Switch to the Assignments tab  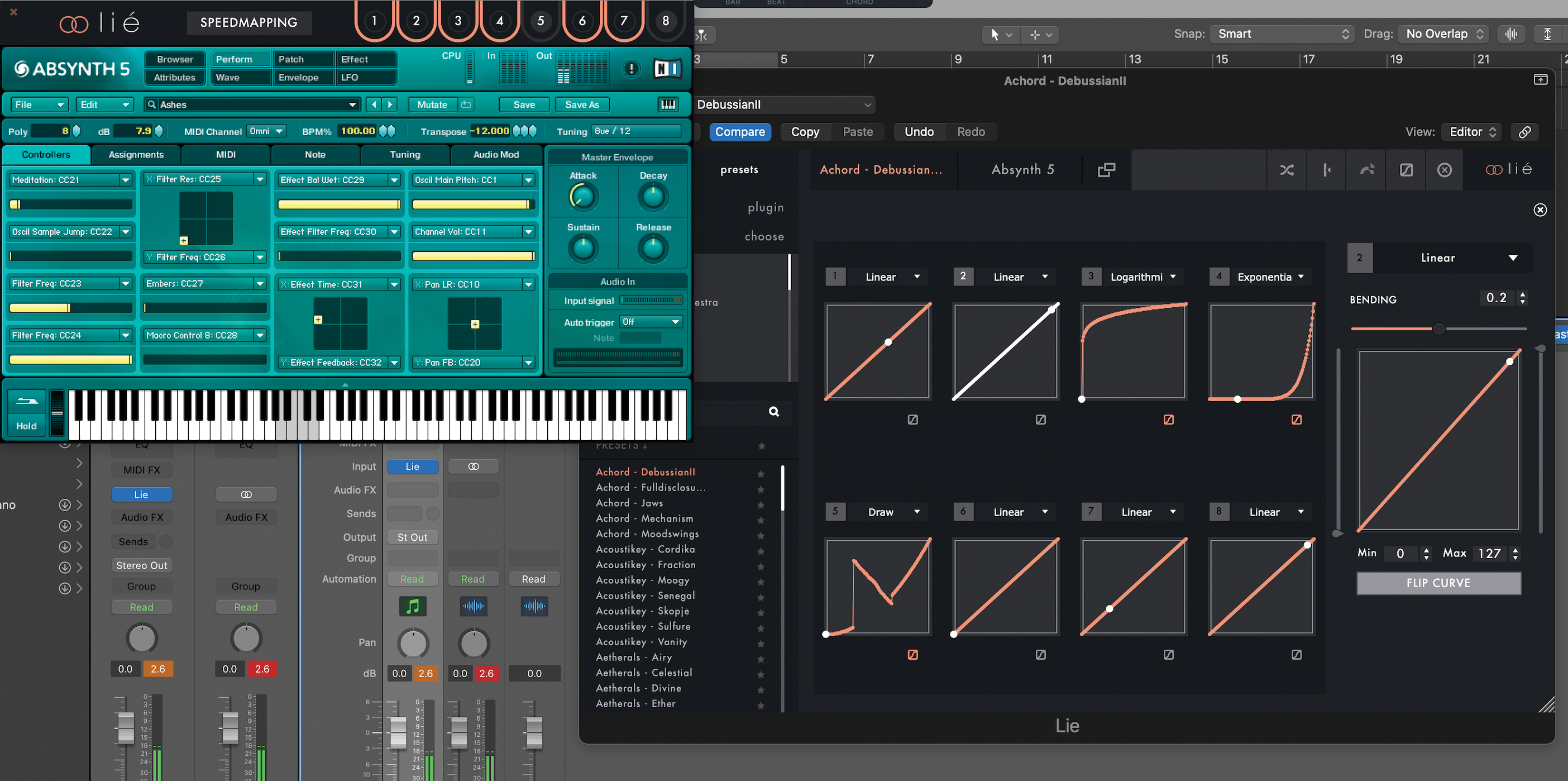(x=136, y=155)
